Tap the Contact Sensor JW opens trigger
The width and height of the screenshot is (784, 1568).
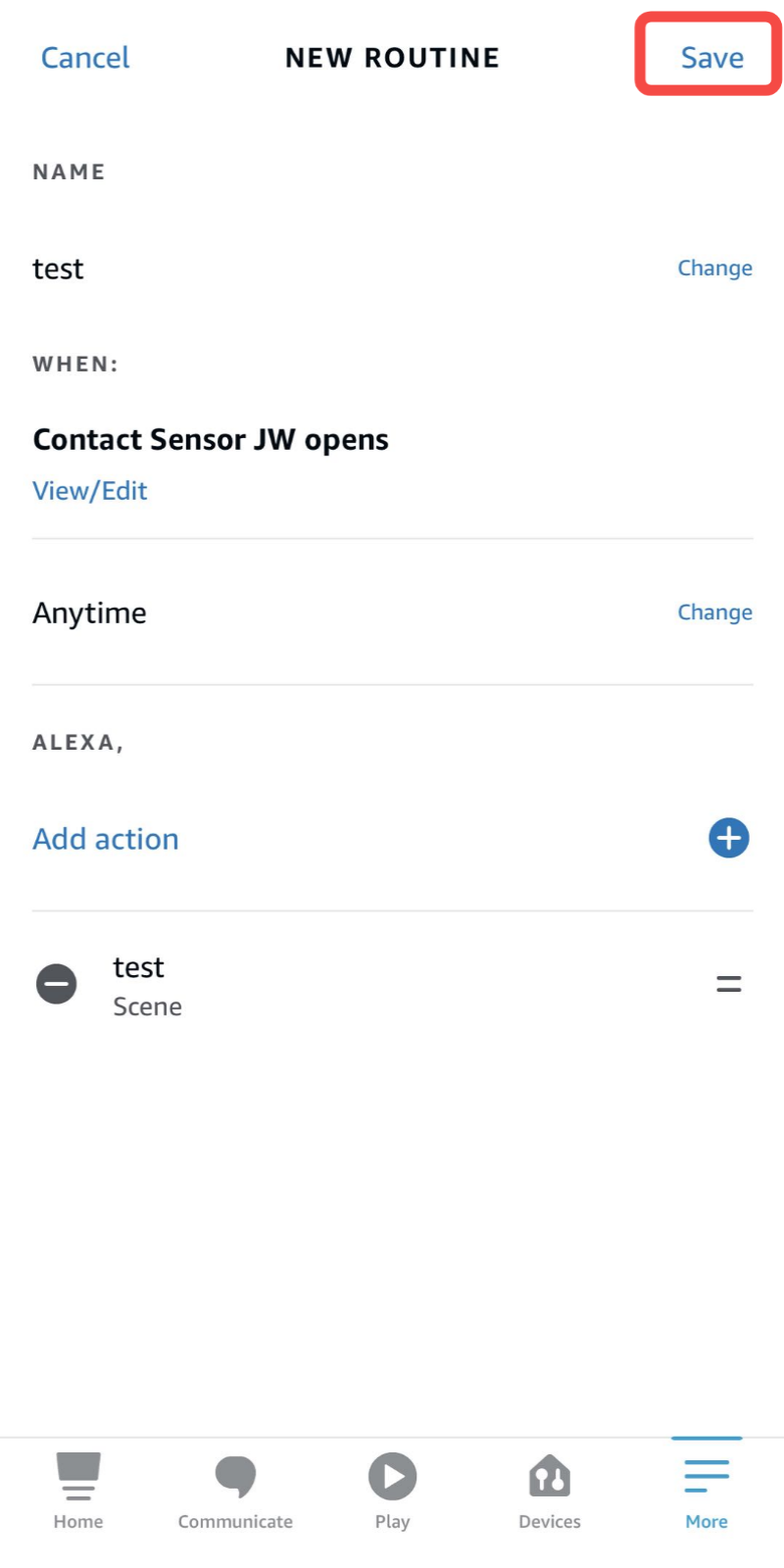point(211,440)
